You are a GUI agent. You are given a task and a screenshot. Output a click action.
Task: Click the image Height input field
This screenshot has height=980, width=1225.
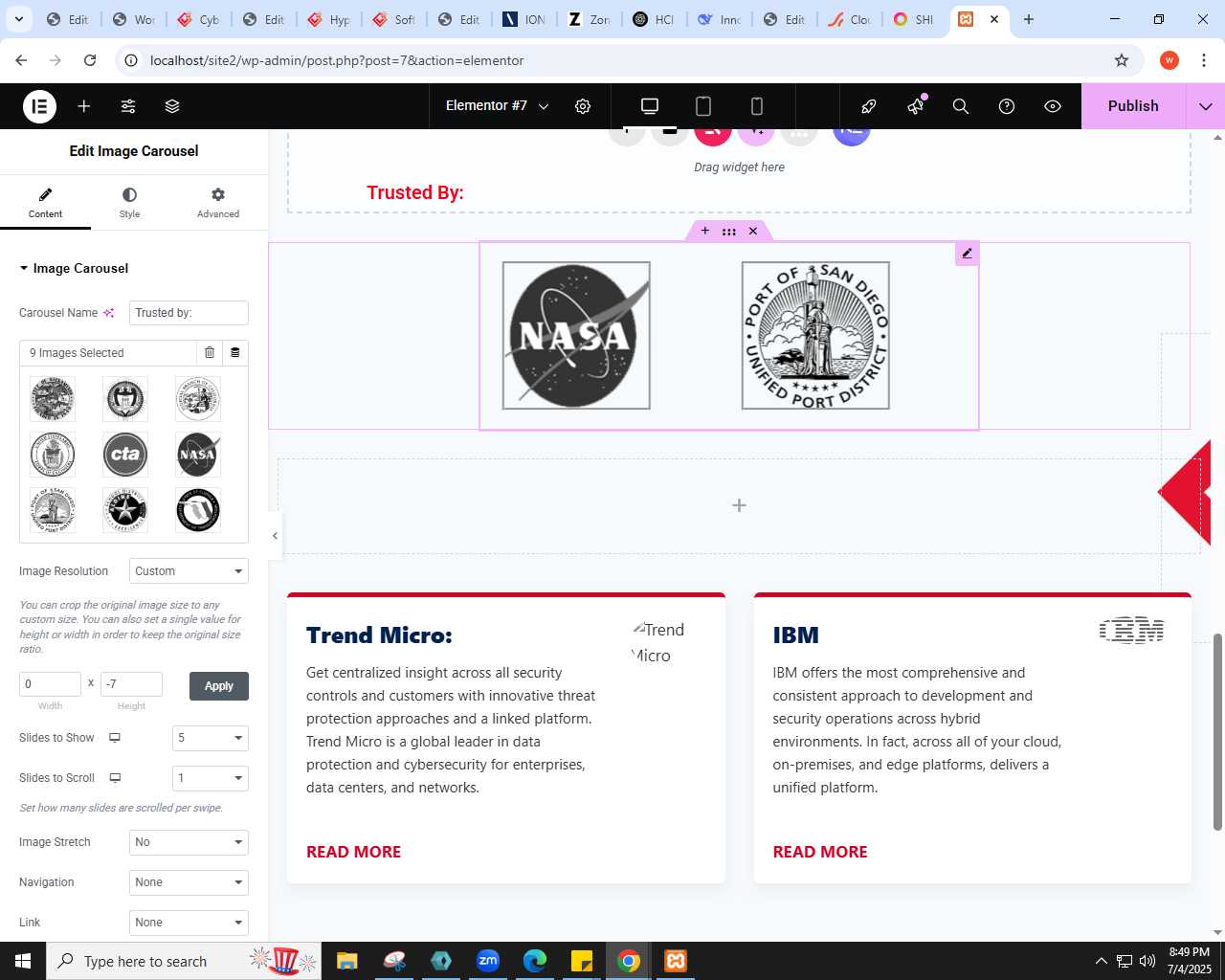[x=131, y=684]
